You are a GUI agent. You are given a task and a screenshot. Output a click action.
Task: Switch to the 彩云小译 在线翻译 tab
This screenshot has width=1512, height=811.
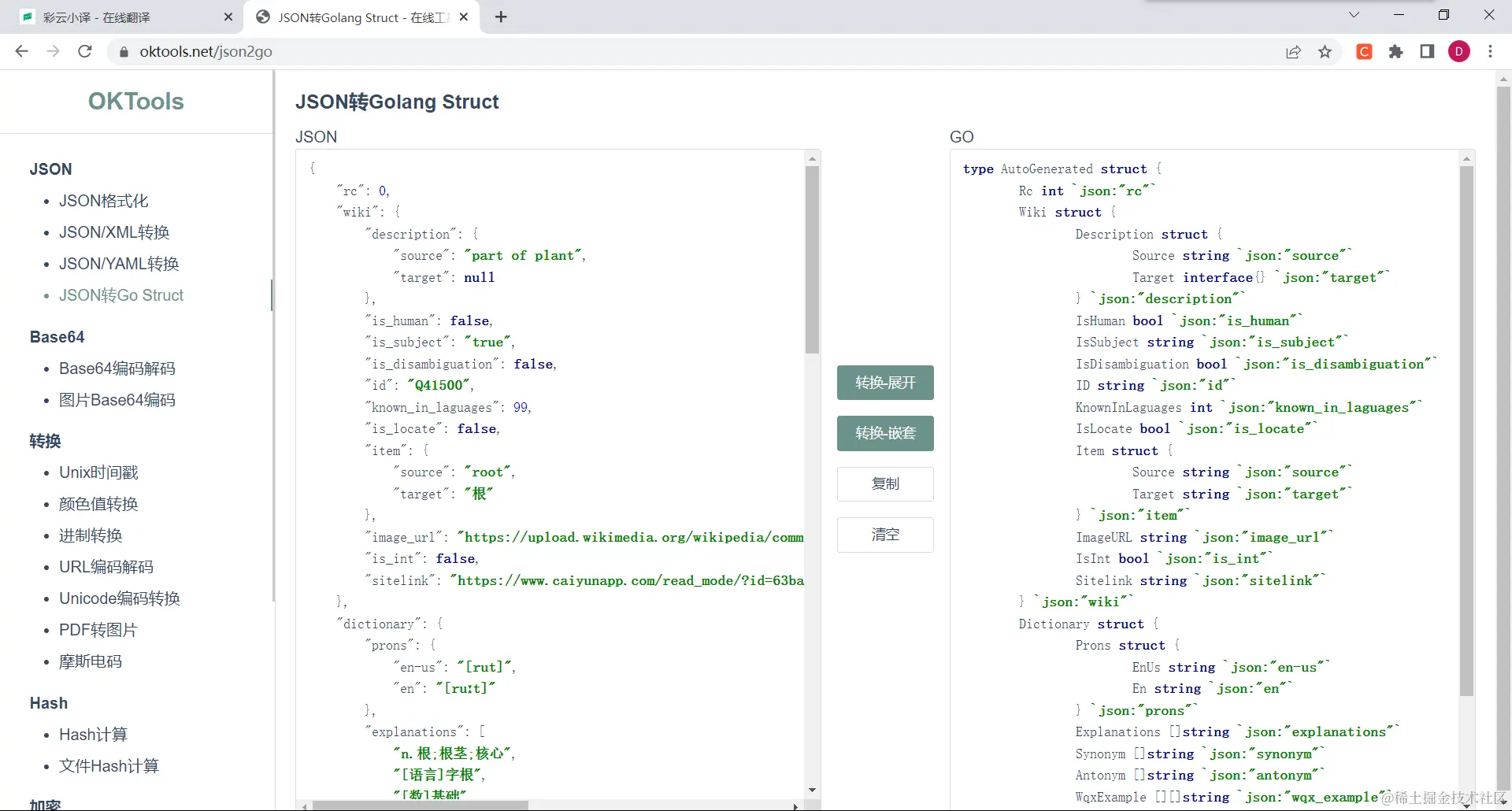coord(122,17)
